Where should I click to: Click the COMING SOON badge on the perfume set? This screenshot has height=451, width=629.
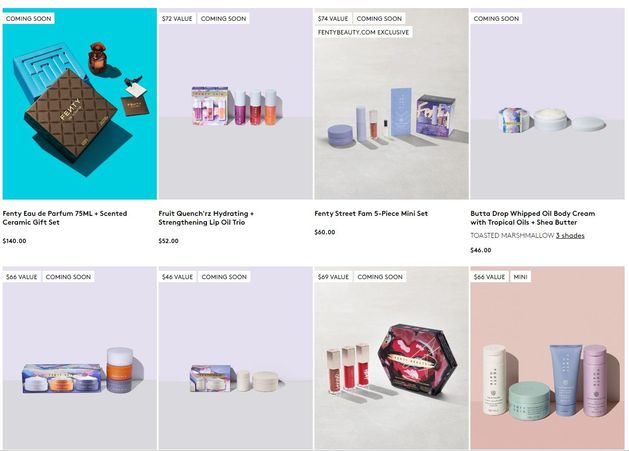pos(28,18)
